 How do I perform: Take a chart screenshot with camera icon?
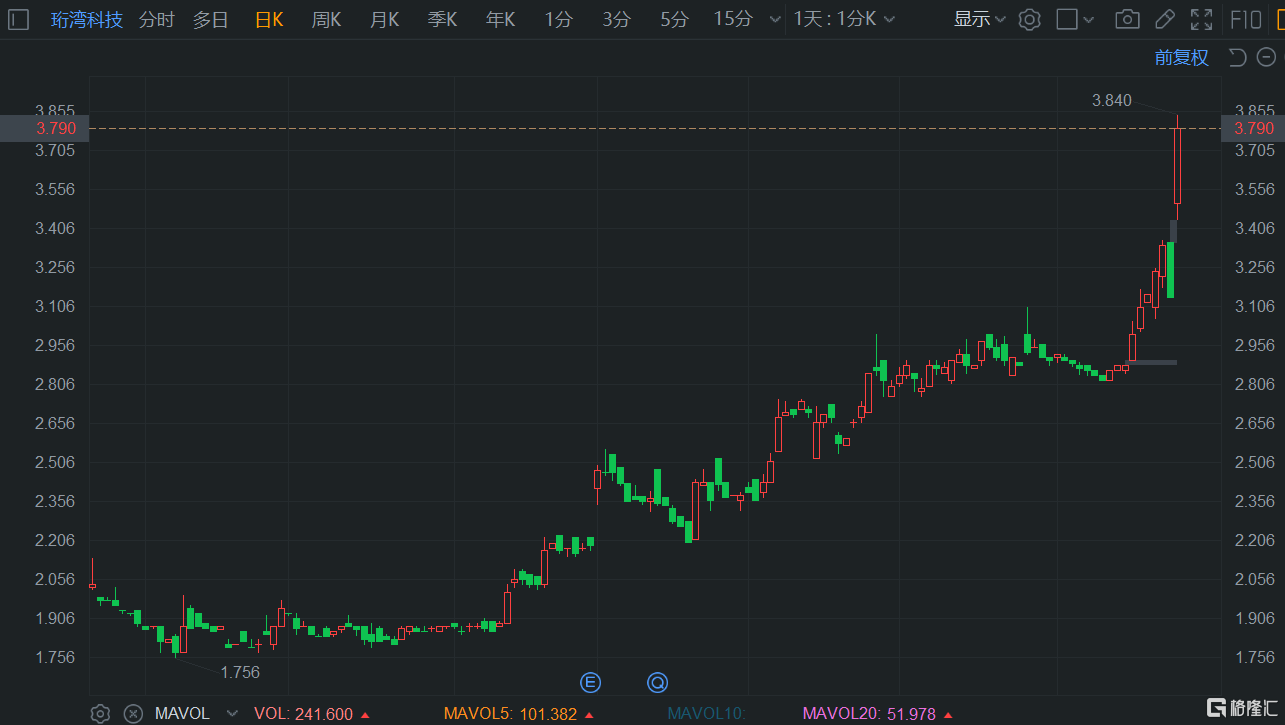[1127, 19]
